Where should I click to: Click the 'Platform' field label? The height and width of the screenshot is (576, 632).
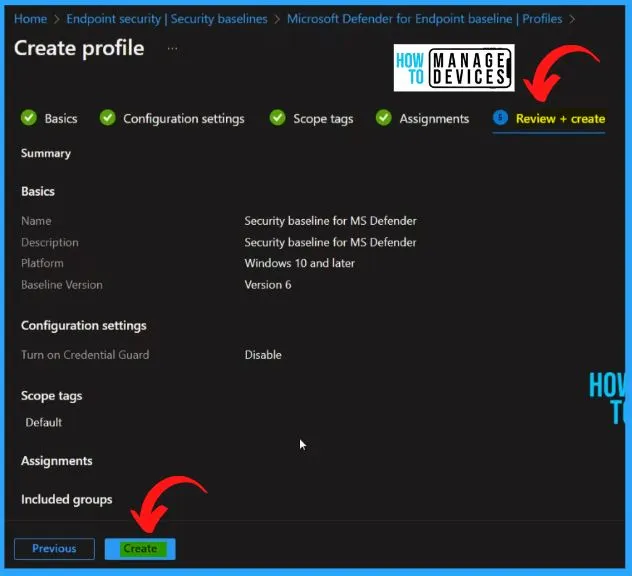[42, 263]
